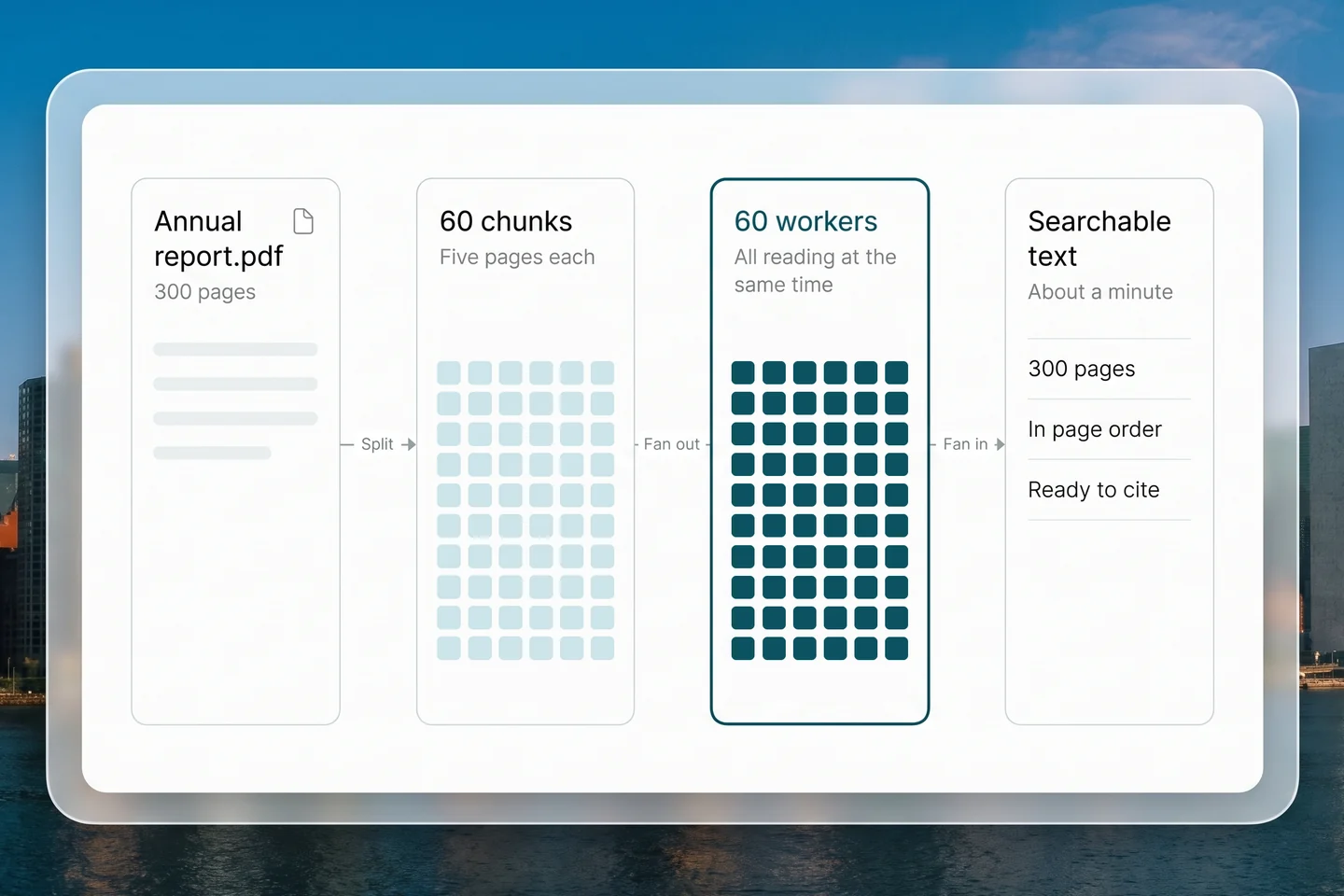Image resolution: width=1344 pixels, height=896 pixels.
Task: Select the "60 chunks" heading
Action: pyautogui.click(x=506, y=221)
